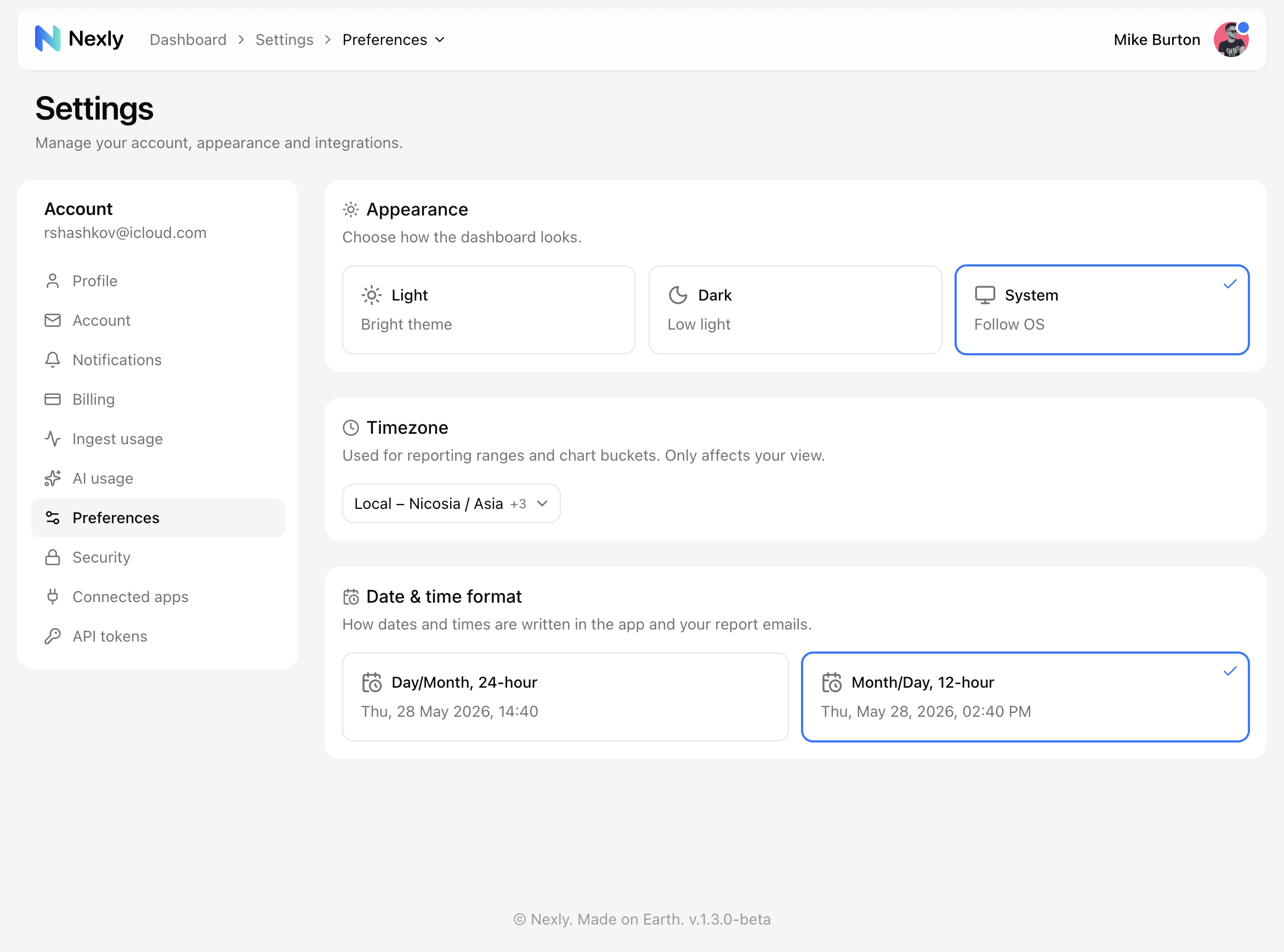Screen dimensions: 1284x952
Task: Click the Preferences sliders icon
Action: click(x=53, y=518)
